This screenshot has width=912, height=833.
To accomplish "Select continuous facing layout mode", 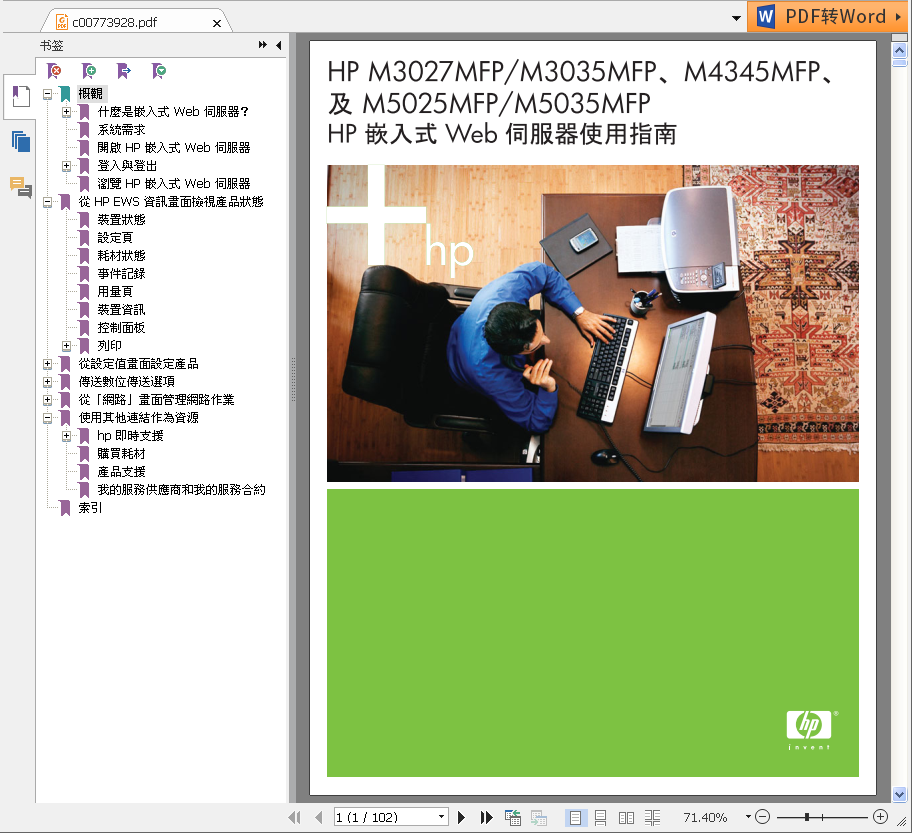I will coord(652,817).
